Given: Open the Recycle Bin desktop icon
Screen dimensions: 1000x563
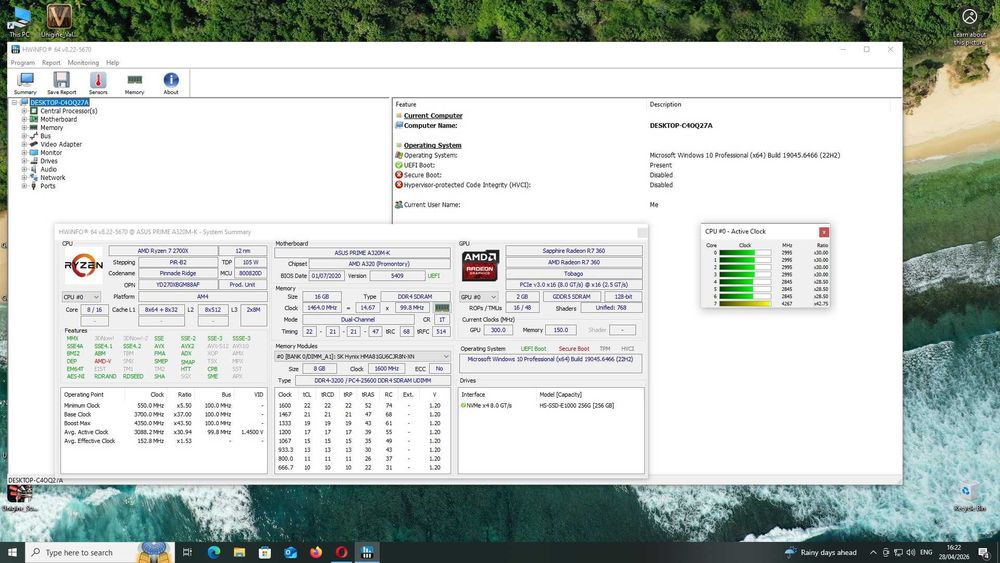Looking at the screenshot, I should 969,497.
